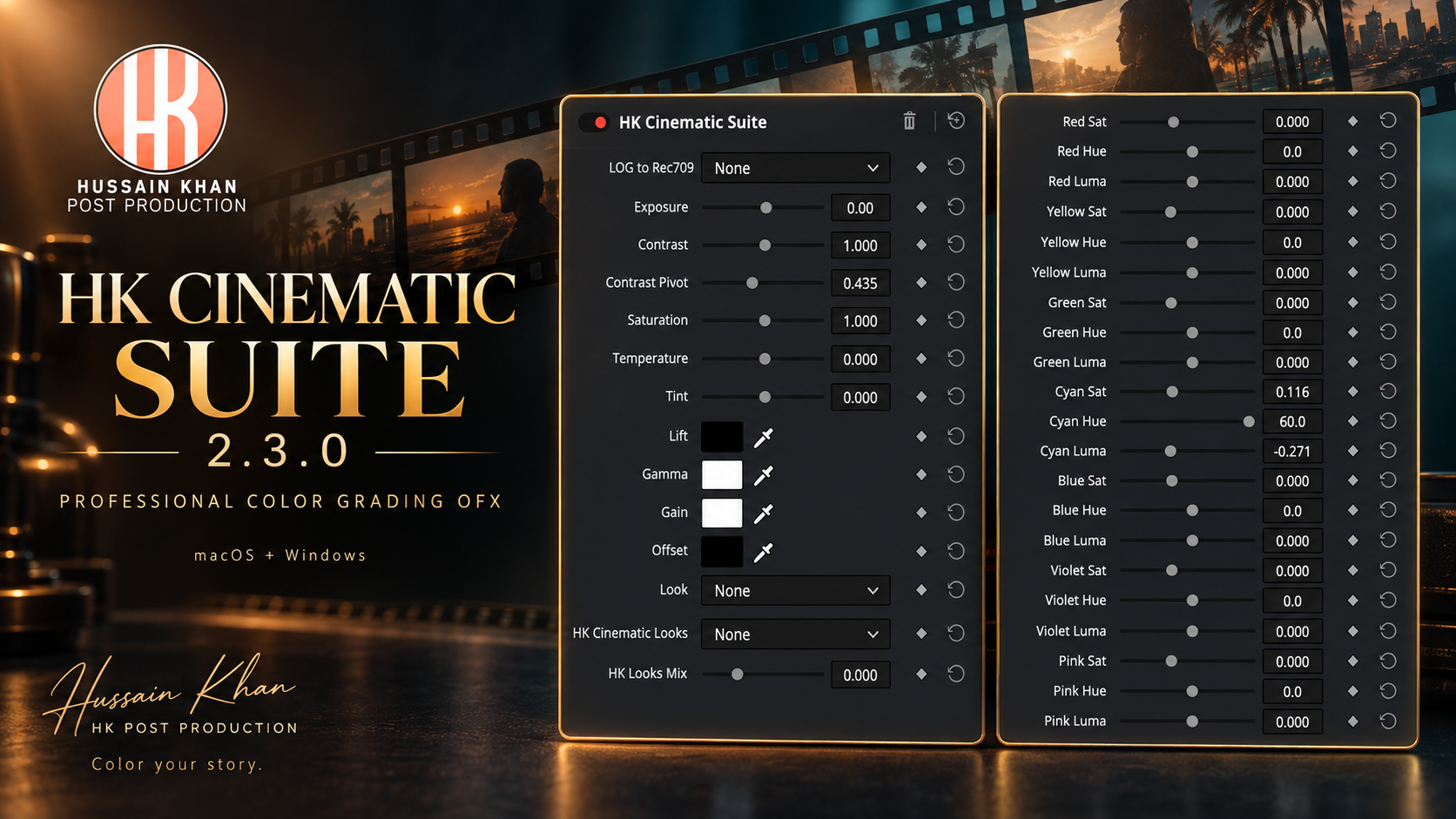Click the Contrast Pivot value field 0.435
This screenshot has width=1456, height=819.
pos(860,284)
